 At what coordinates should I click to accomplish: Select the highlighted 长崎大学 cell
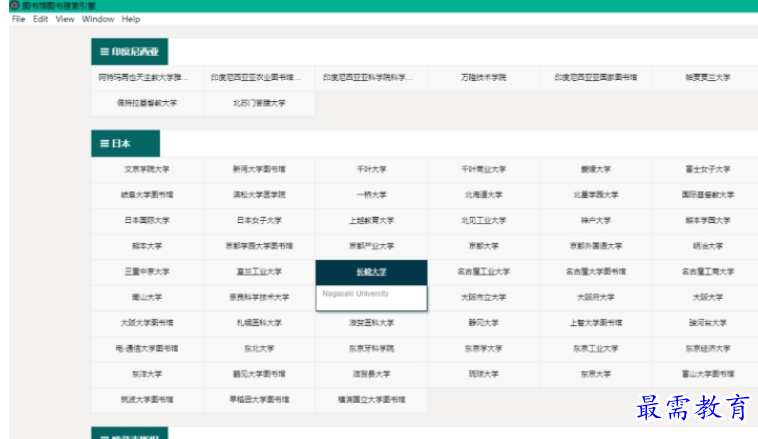coord(371,272)
